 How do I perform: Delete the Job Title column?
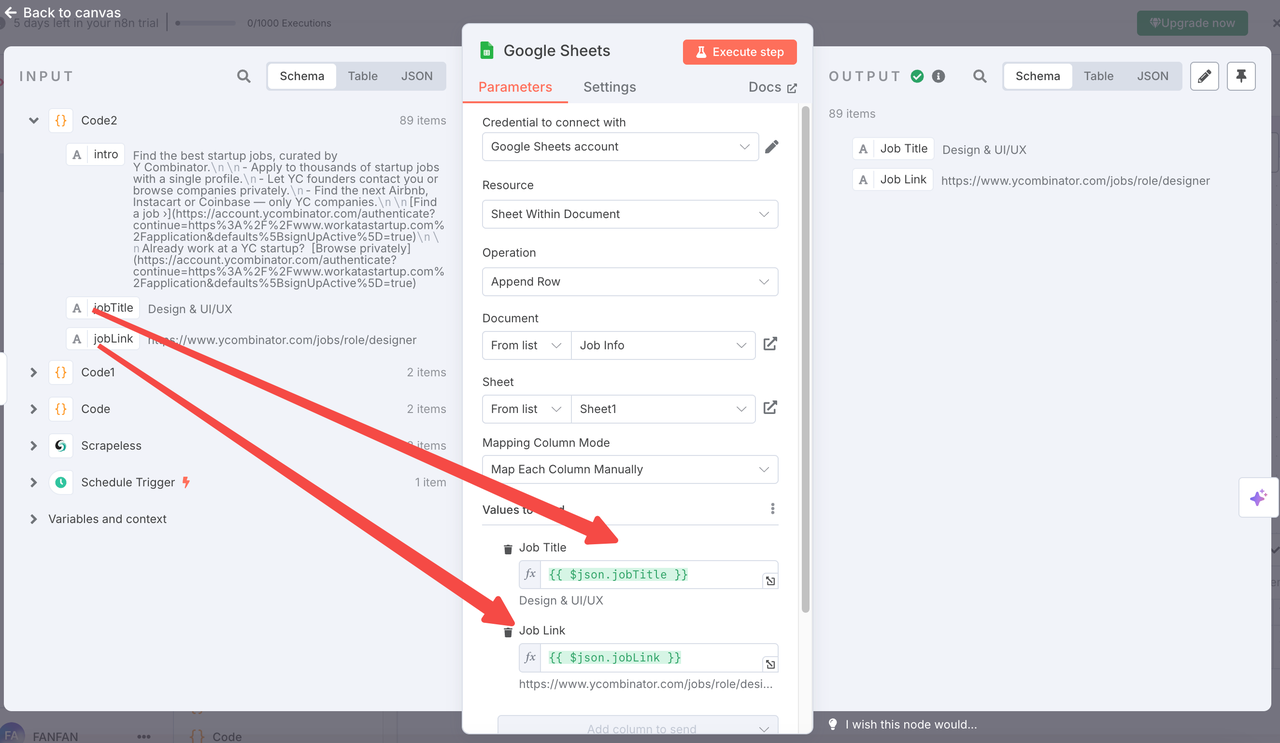[508, 549]
